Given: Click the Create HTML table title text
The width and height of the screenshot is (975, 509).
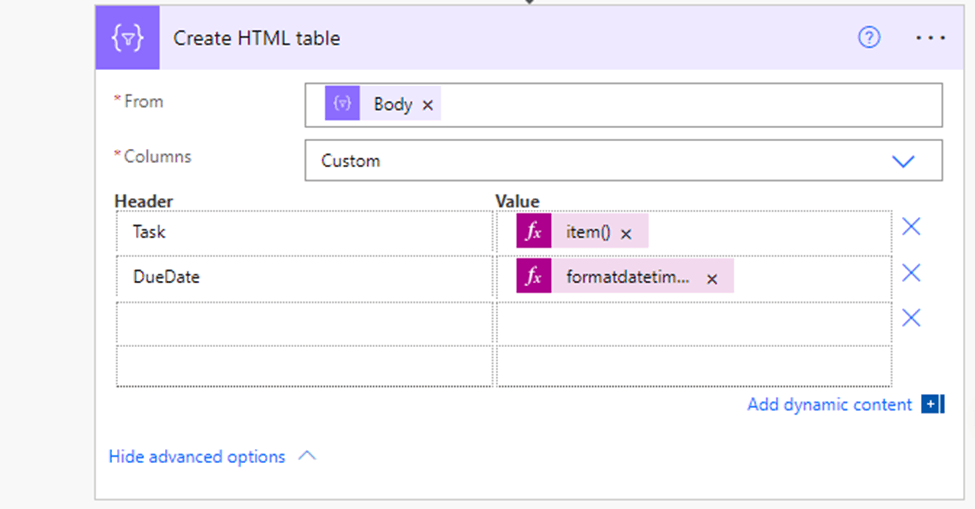Looking at the screenshot, I should pyautogui.click(x=257, y=39).
